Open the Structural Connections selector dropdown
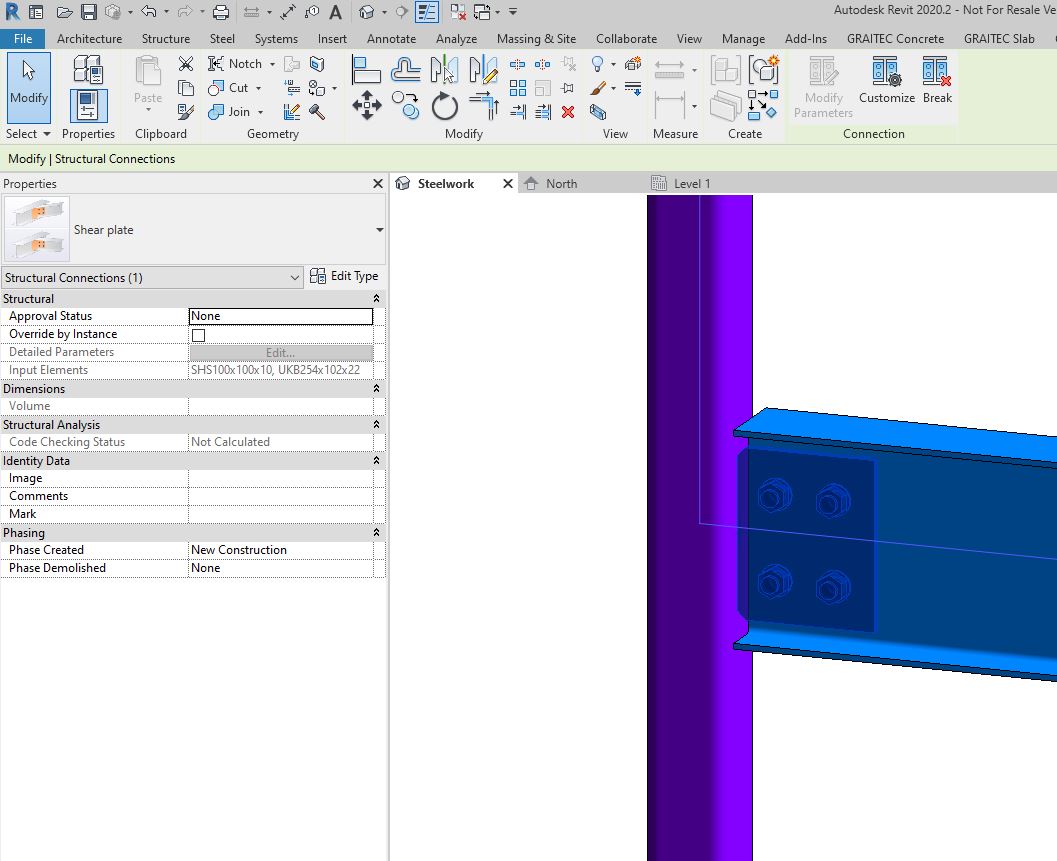Viewport: 1057px width, 861px height. point(293,277)
